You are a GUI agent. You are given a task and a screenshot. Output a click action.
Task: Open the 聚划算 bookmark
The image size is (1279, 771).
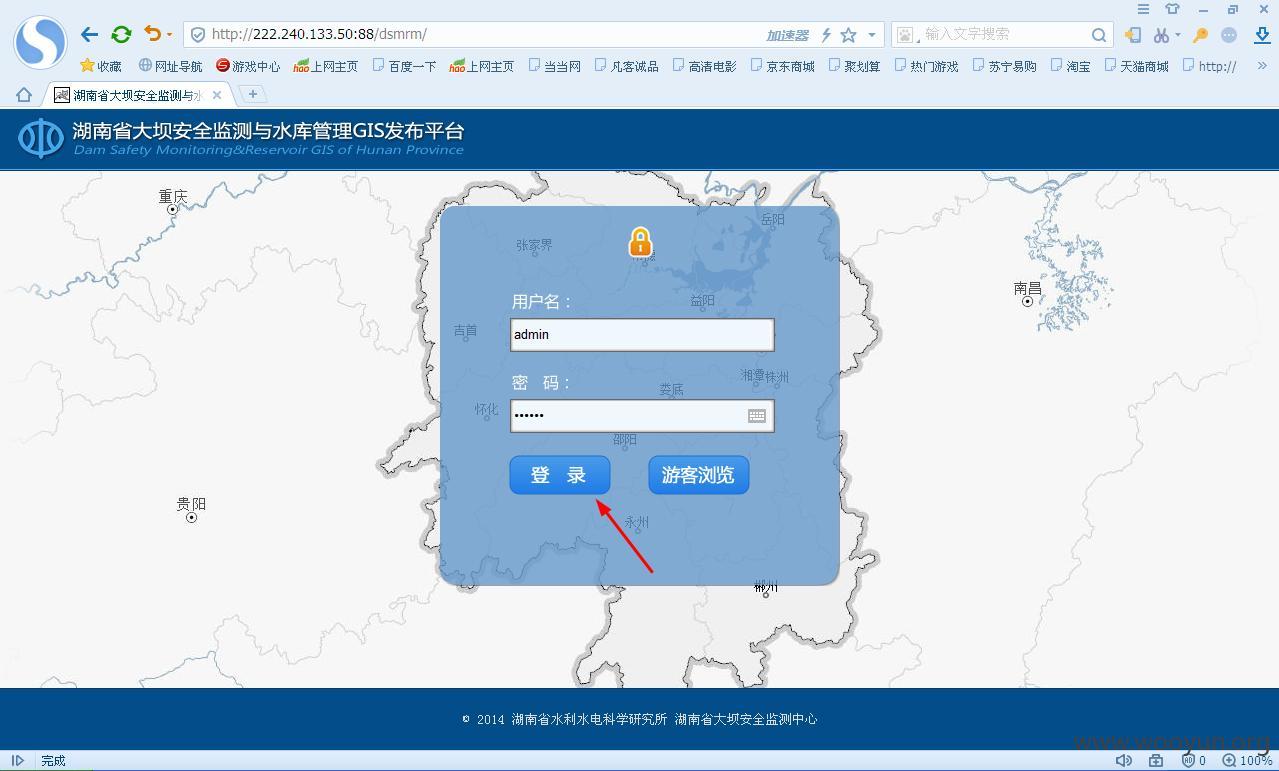coord(854,66)
